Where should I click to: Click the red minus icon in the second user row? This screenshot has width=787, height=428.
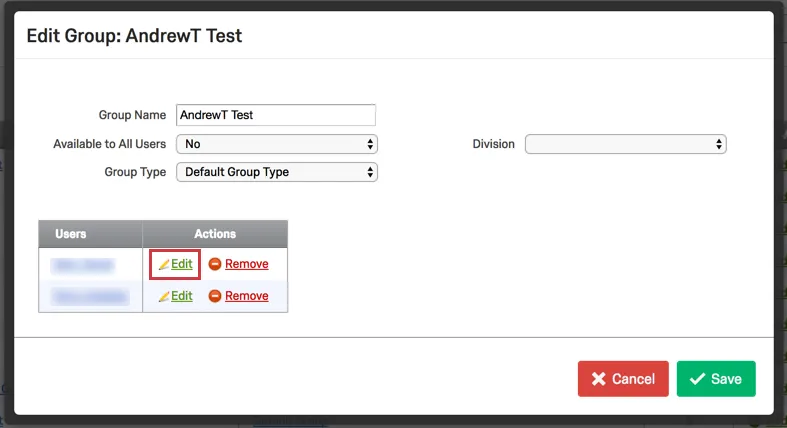[x=215, y=297]
